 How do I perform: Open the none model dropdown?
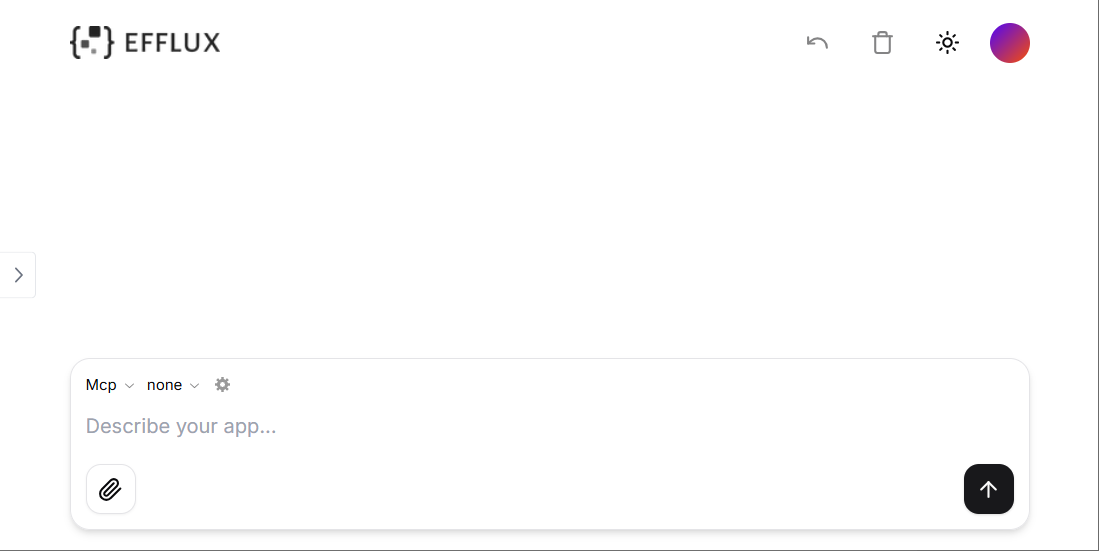coord(173,385)
